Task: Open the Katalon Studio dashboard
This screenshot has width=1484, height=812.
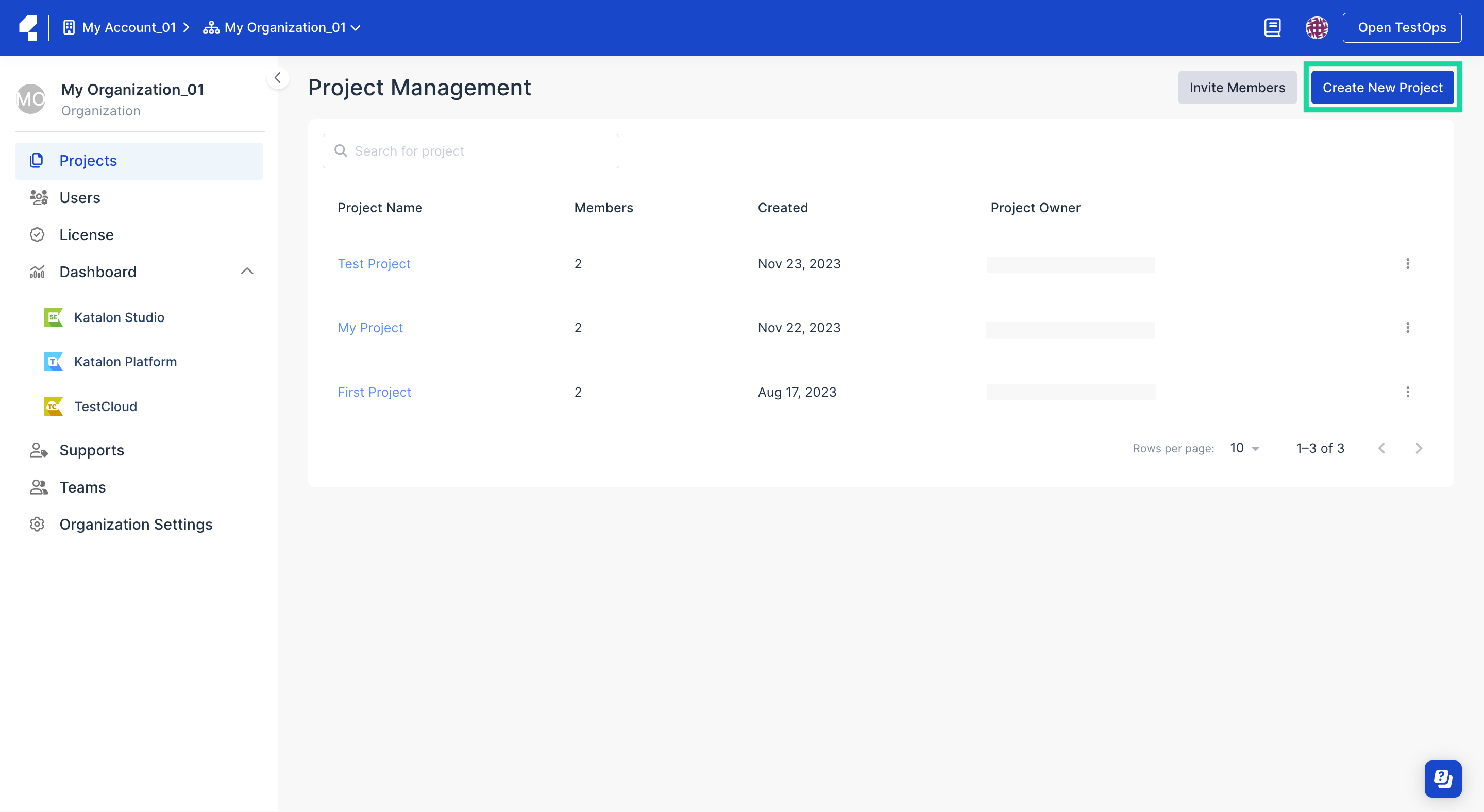Action: (x=119, y=317)
